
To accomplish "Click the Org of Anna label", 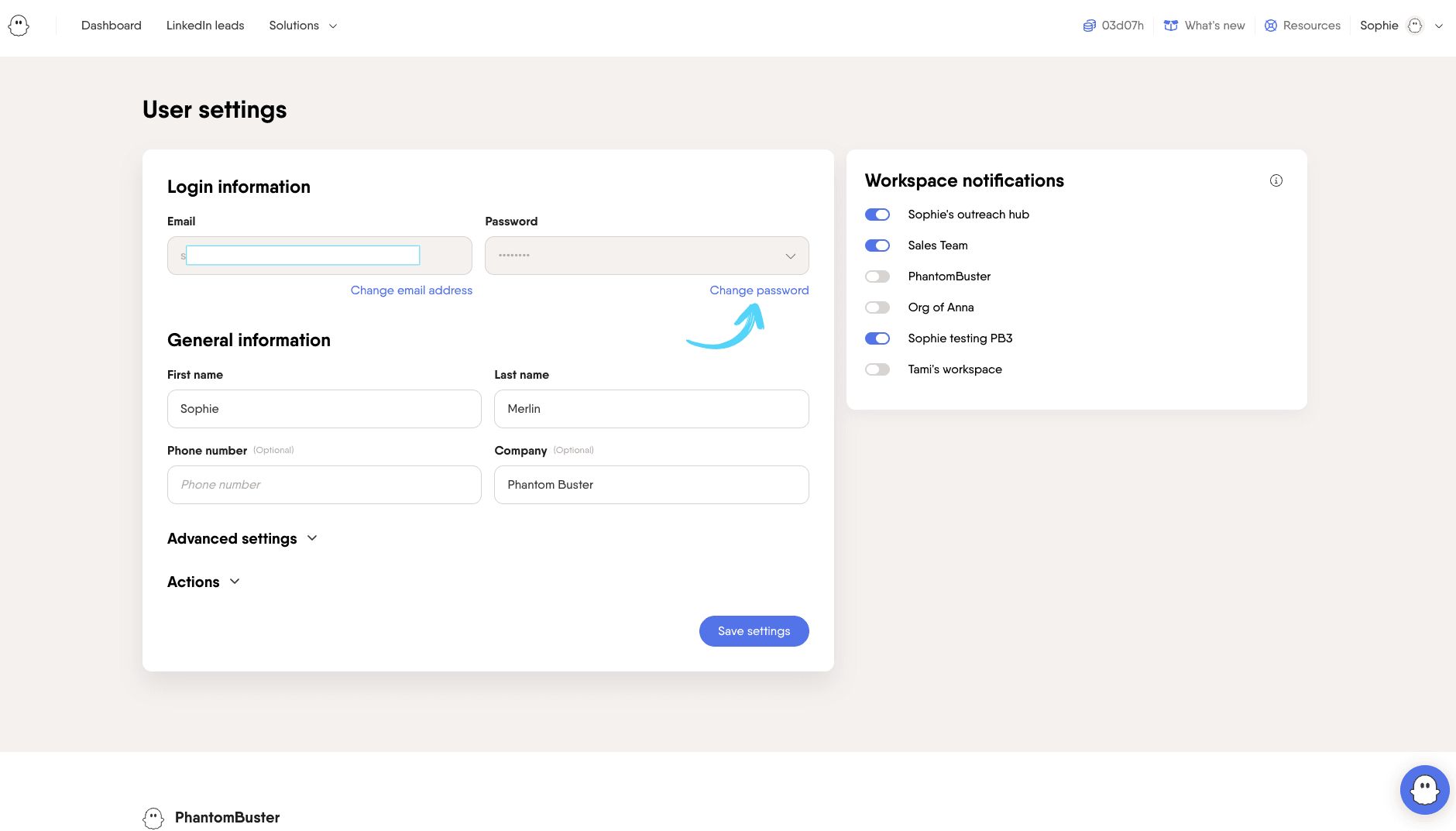I will point(941,307).
